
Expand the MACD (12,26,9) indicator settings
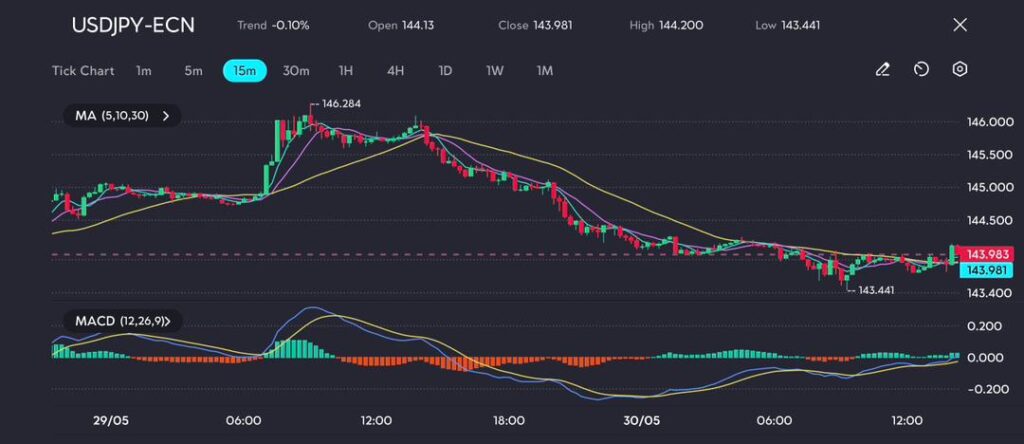(x=170, y=321)
